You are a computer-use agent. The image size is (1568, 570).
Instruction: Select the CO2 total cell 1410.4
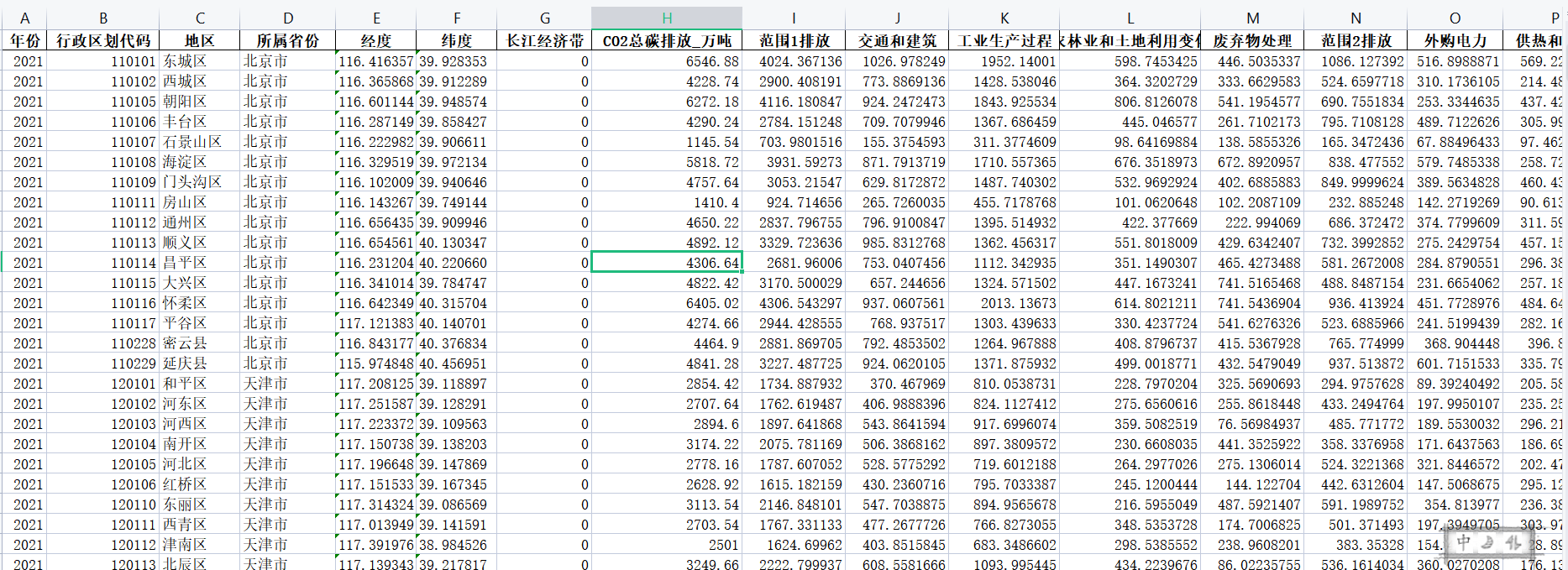[667, 202]
